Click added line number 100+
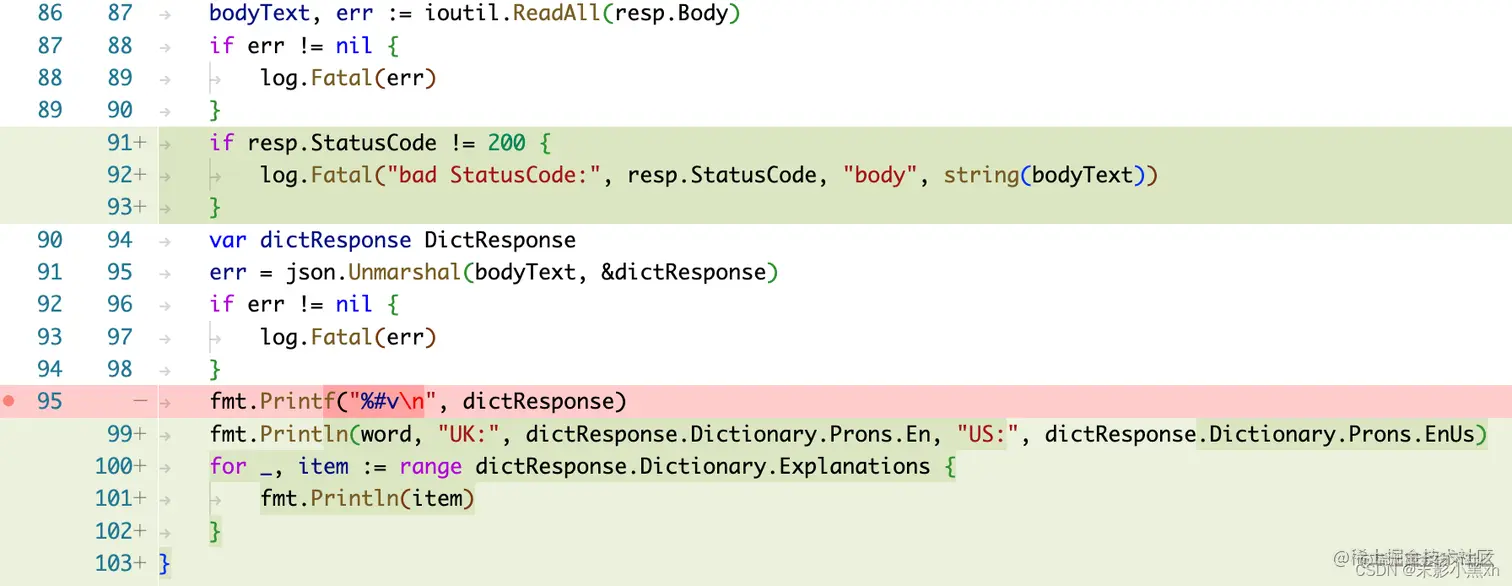 click(x=120, y=466)
